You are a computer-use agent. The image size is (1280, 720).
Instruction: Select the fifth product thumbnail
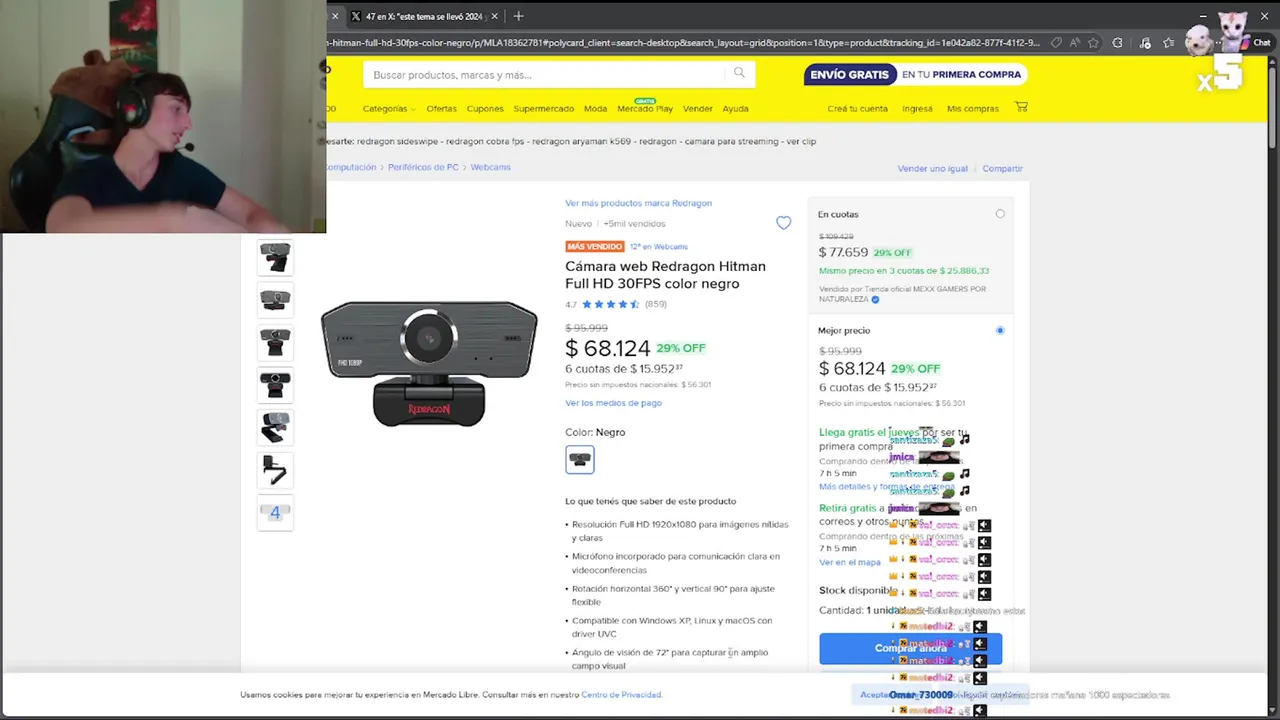click(275, 427)
